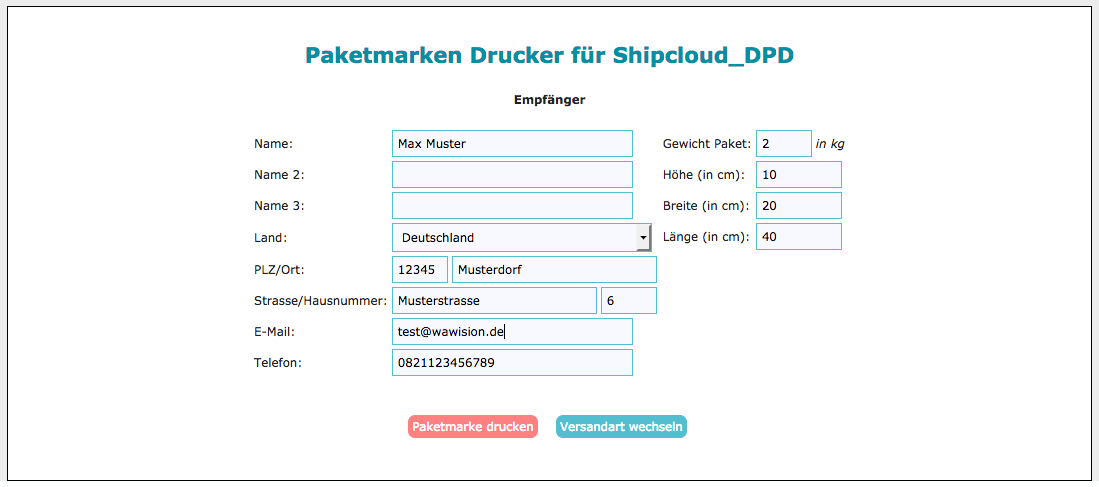Select the Länge (in cm) field

(x=798, y=237)
